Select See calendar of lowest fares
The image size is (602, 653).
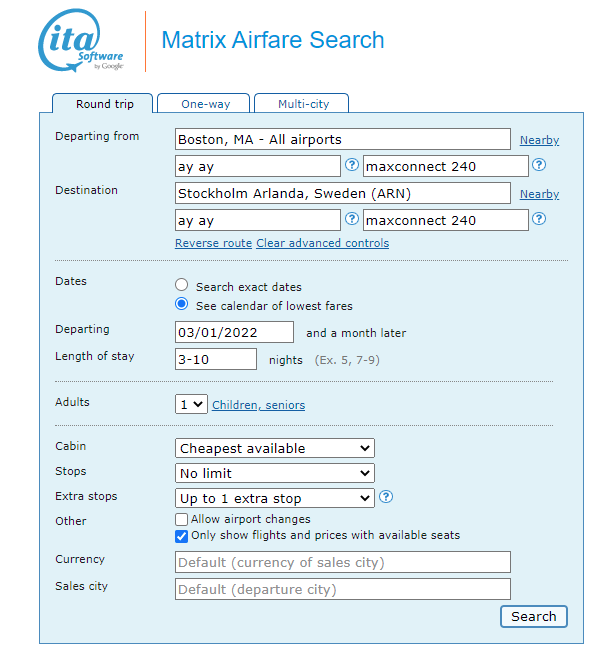pyautogui.click(x=182, y=304)
